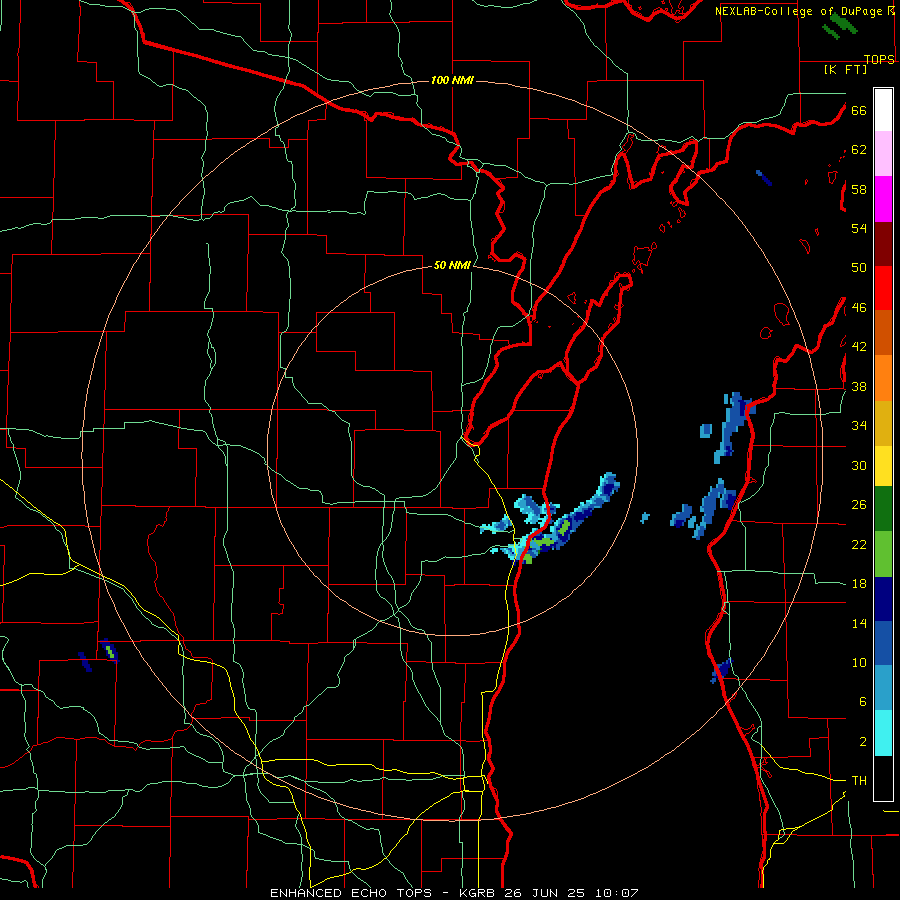Click the '42' legend value
This screenshot has width=900, height=900.
(x=859, y=347)
